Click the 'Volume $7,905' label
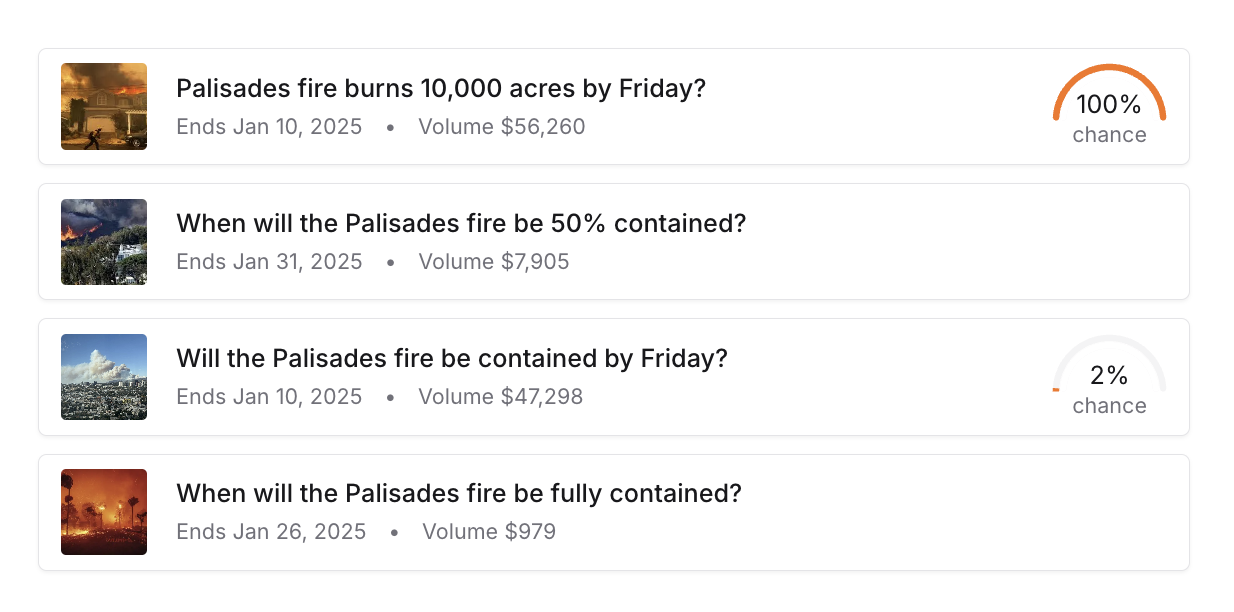 tap(494, 262)
